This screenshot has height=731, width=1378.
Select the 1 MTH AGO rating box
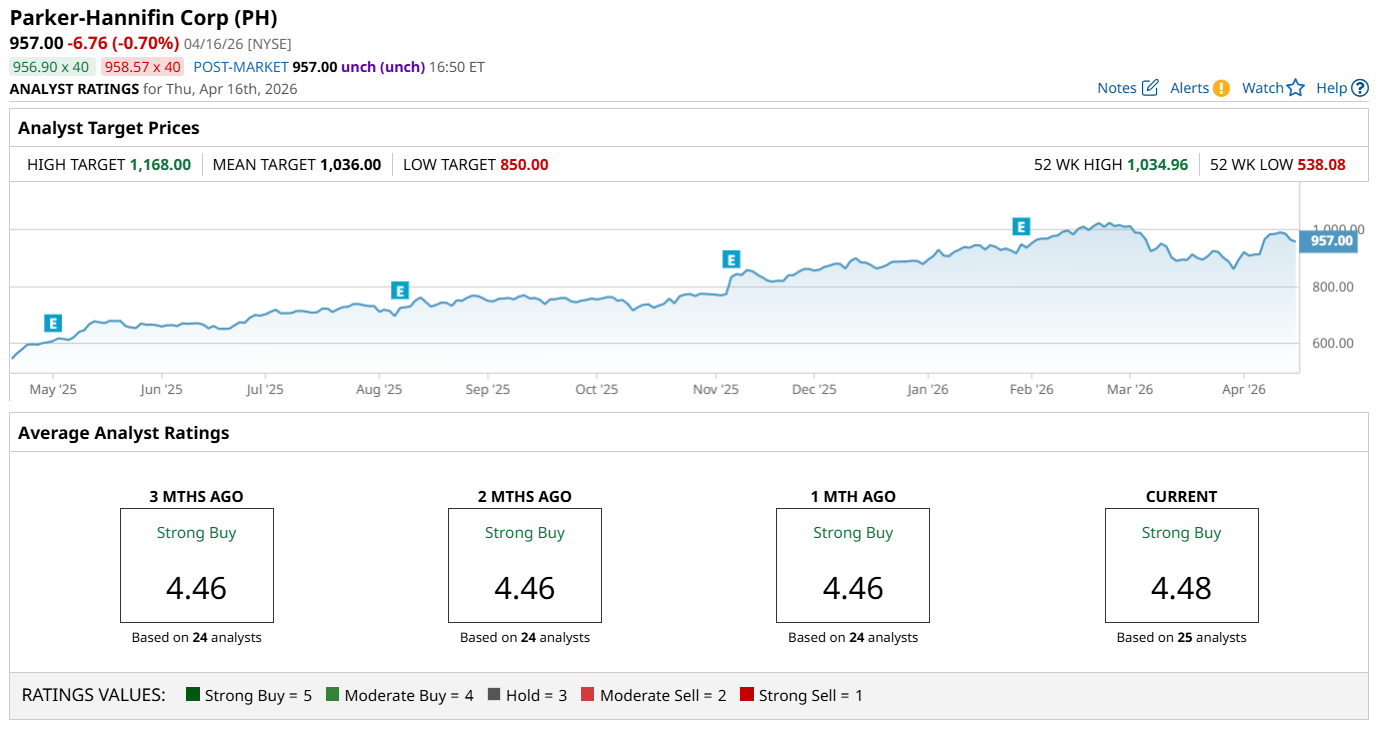point(853,565)
